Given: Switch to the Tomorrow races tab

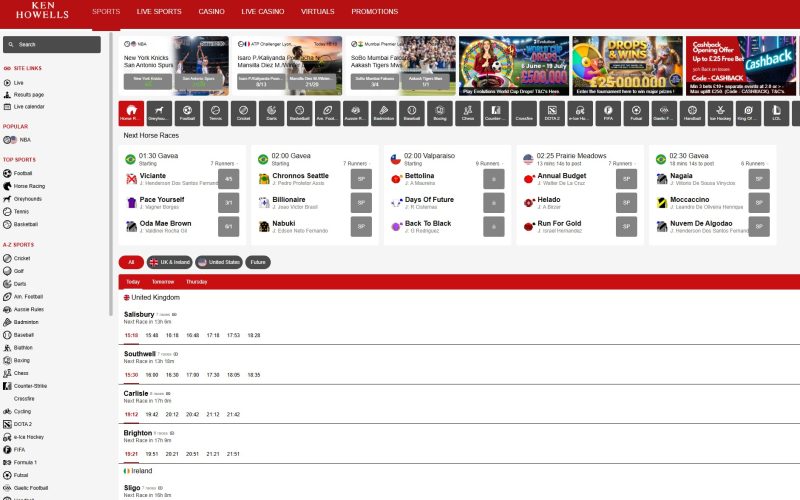Looking at the screenshot, I should pos(163,282).
